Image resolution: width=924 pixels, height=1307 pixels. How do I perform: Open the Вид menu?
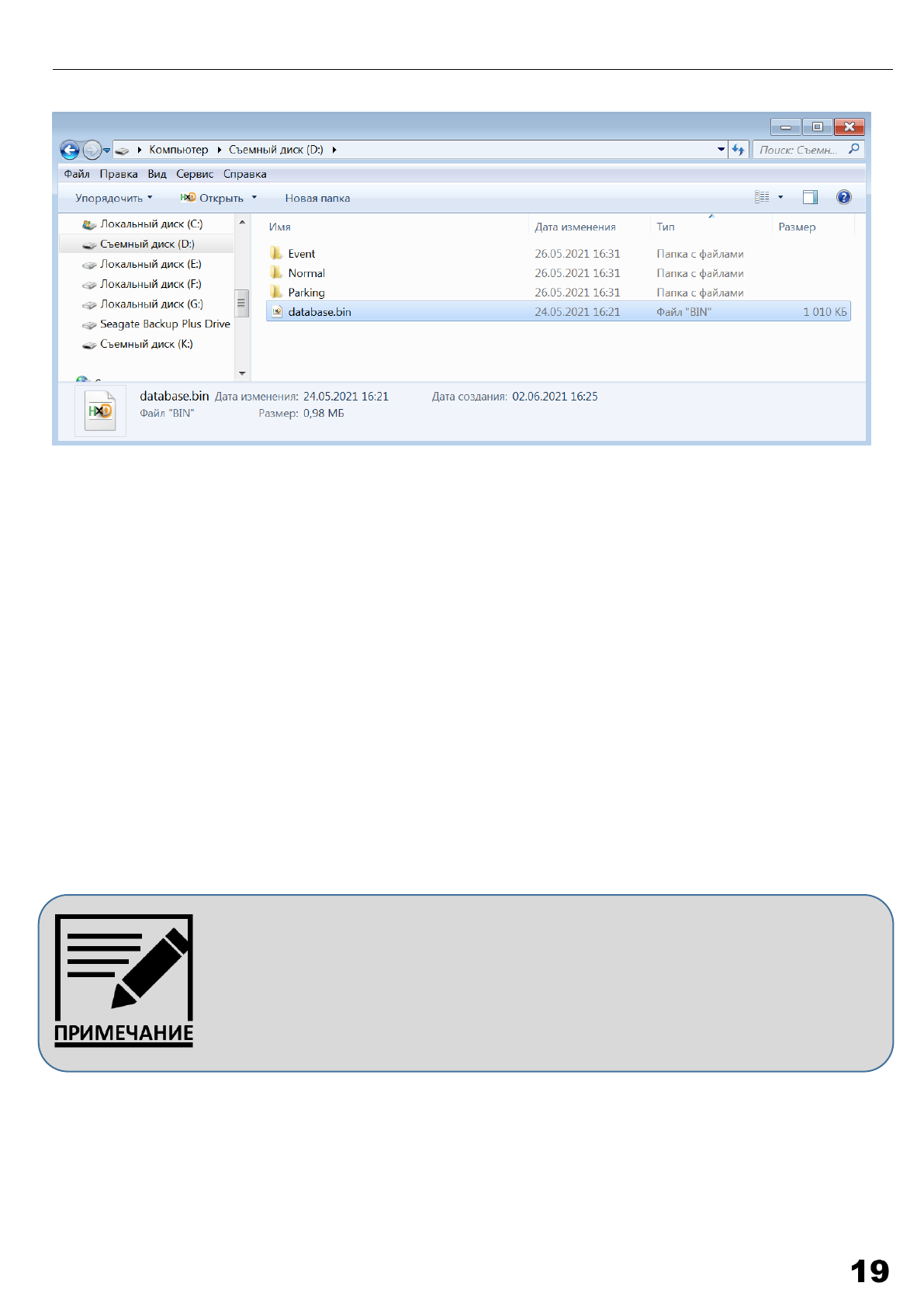[157, 174]
